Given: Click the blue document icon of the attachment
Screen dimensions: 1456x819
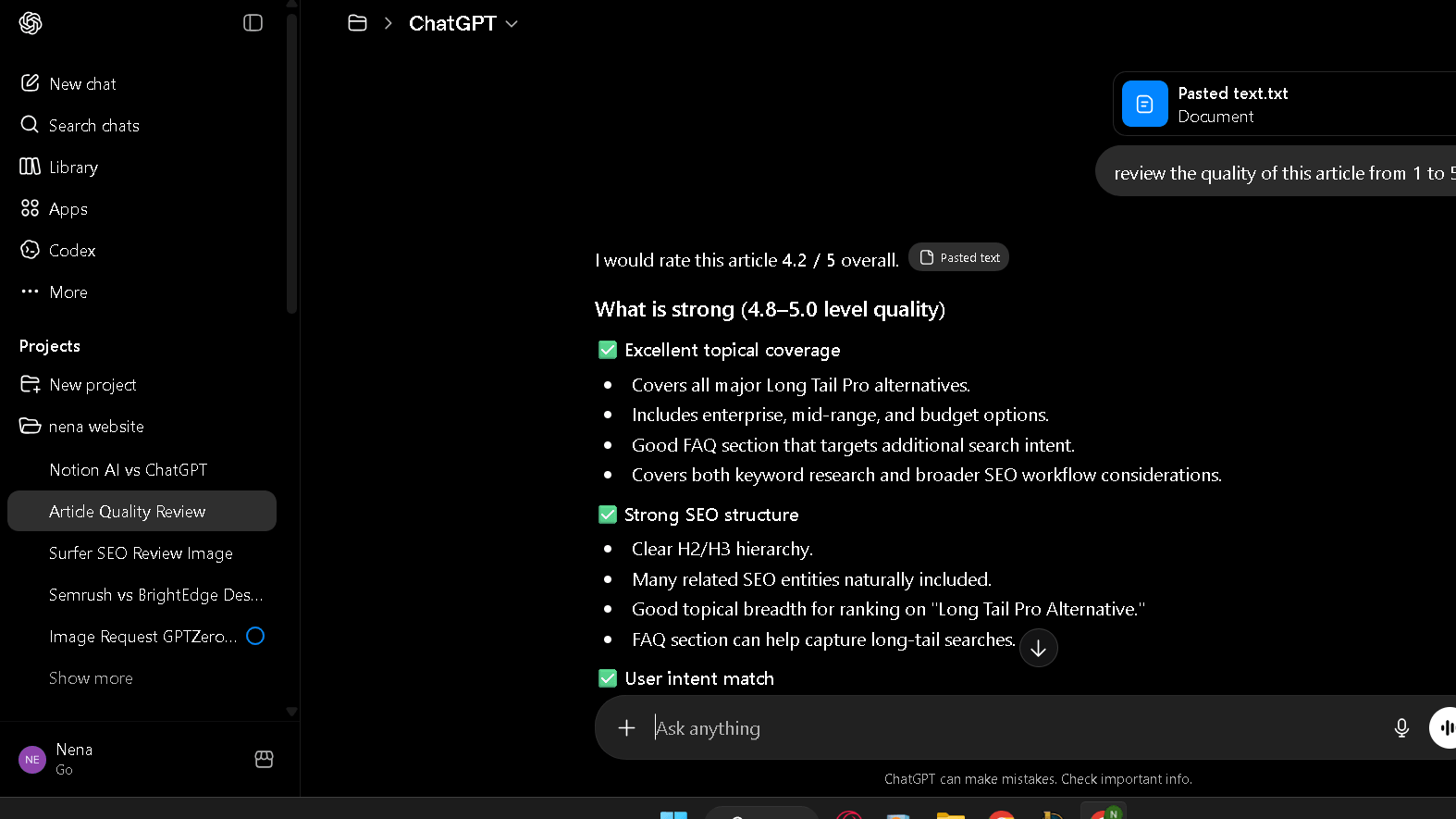Looking at the screenshot, I should (1145, 104).
